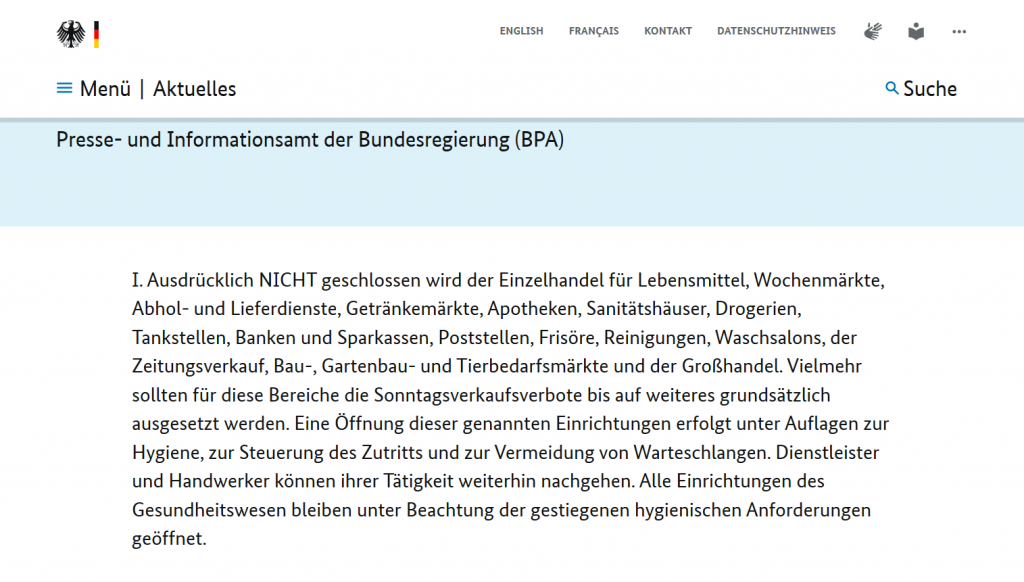Click the paragraph line beginning 'und Handwerker können'
Viewport: 1024px width, 582px height.
click(x=478, y=481)
